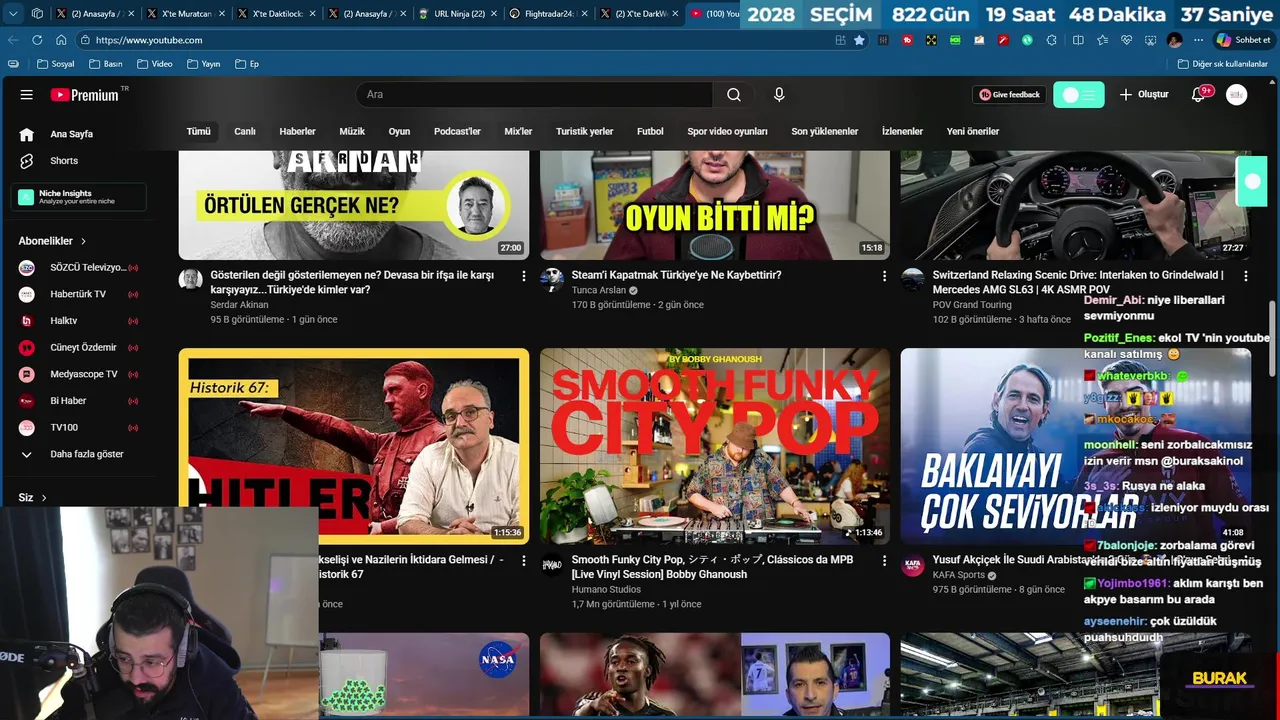The width and height of the screenshot is (1280, 720).
Task: Open the Sosyal bookmarks folder
Action: coord(56,64)
